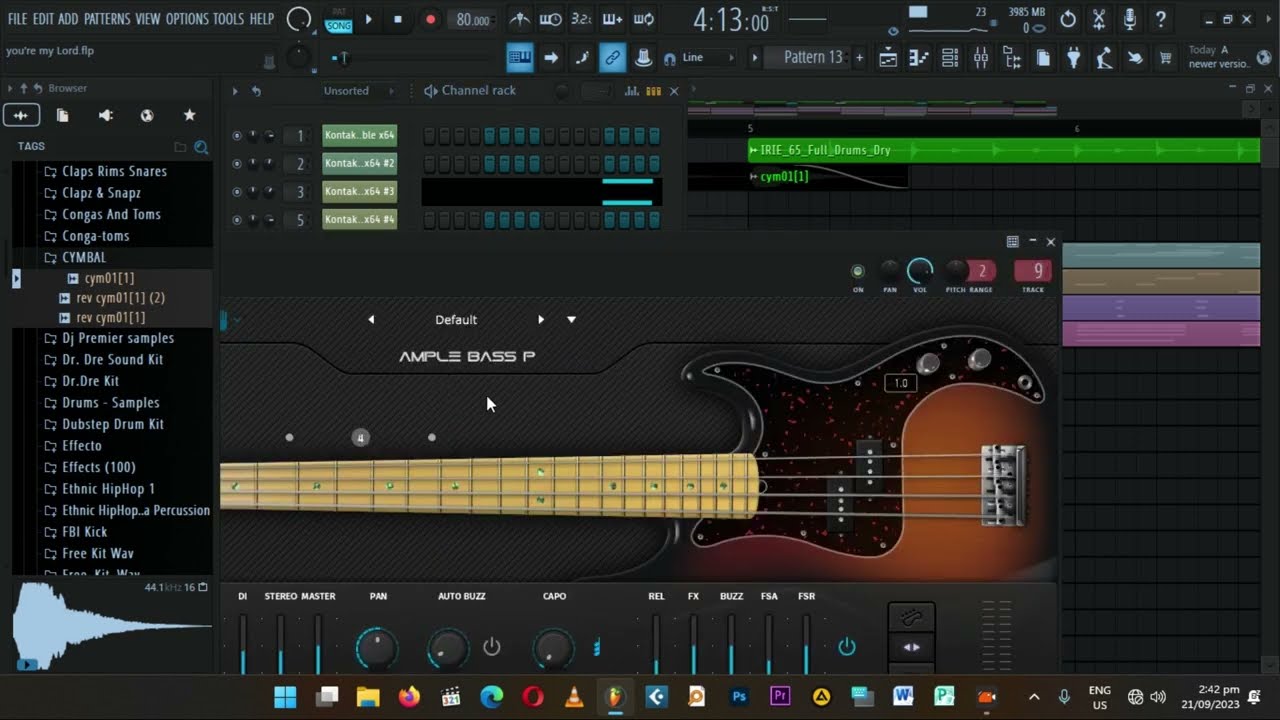Toggle the AUTO BUZZ power button

click(x=492, y=647)
